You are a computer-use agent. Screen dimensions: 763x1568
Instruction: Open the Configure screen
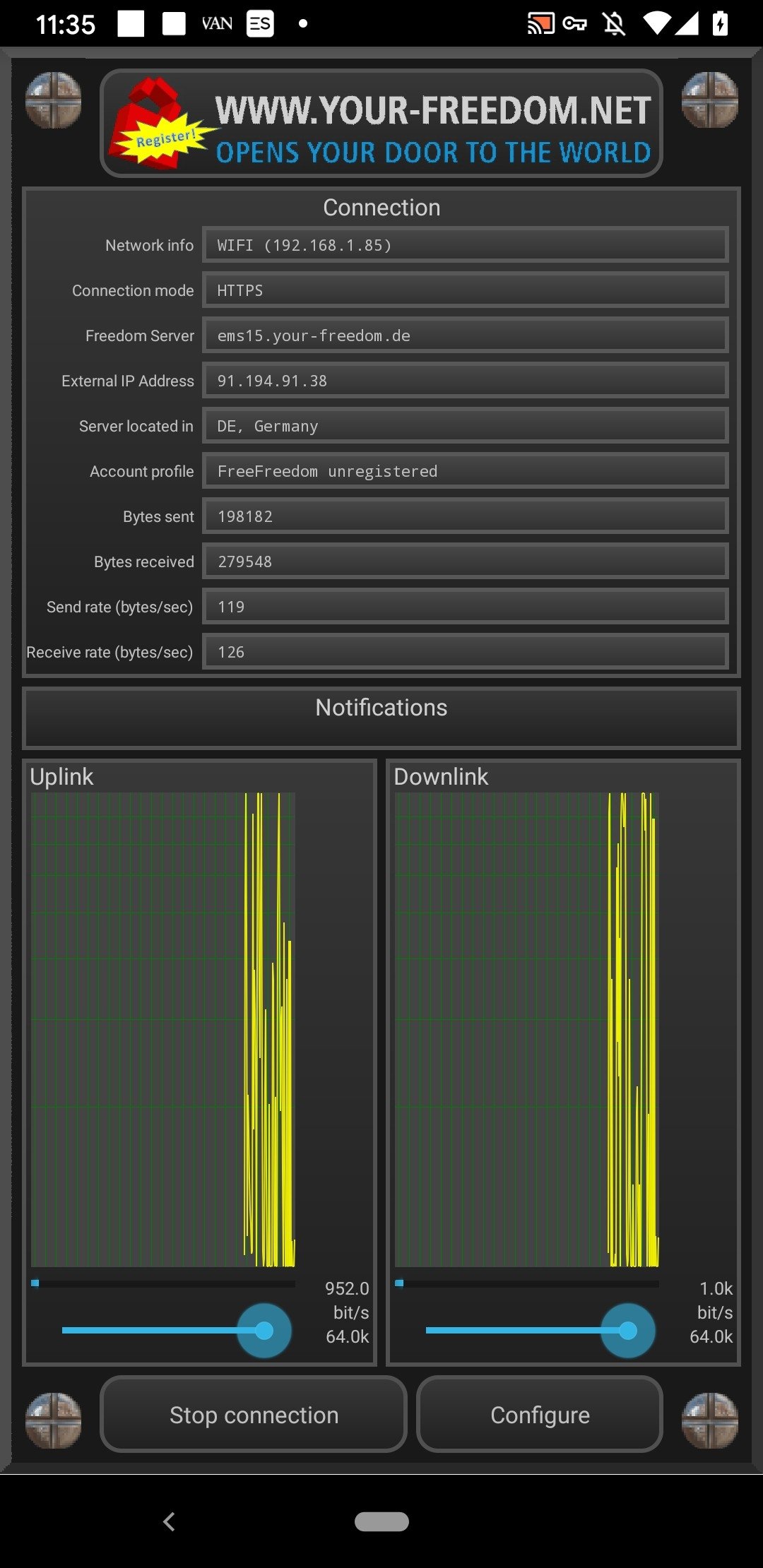[540, 1415]
